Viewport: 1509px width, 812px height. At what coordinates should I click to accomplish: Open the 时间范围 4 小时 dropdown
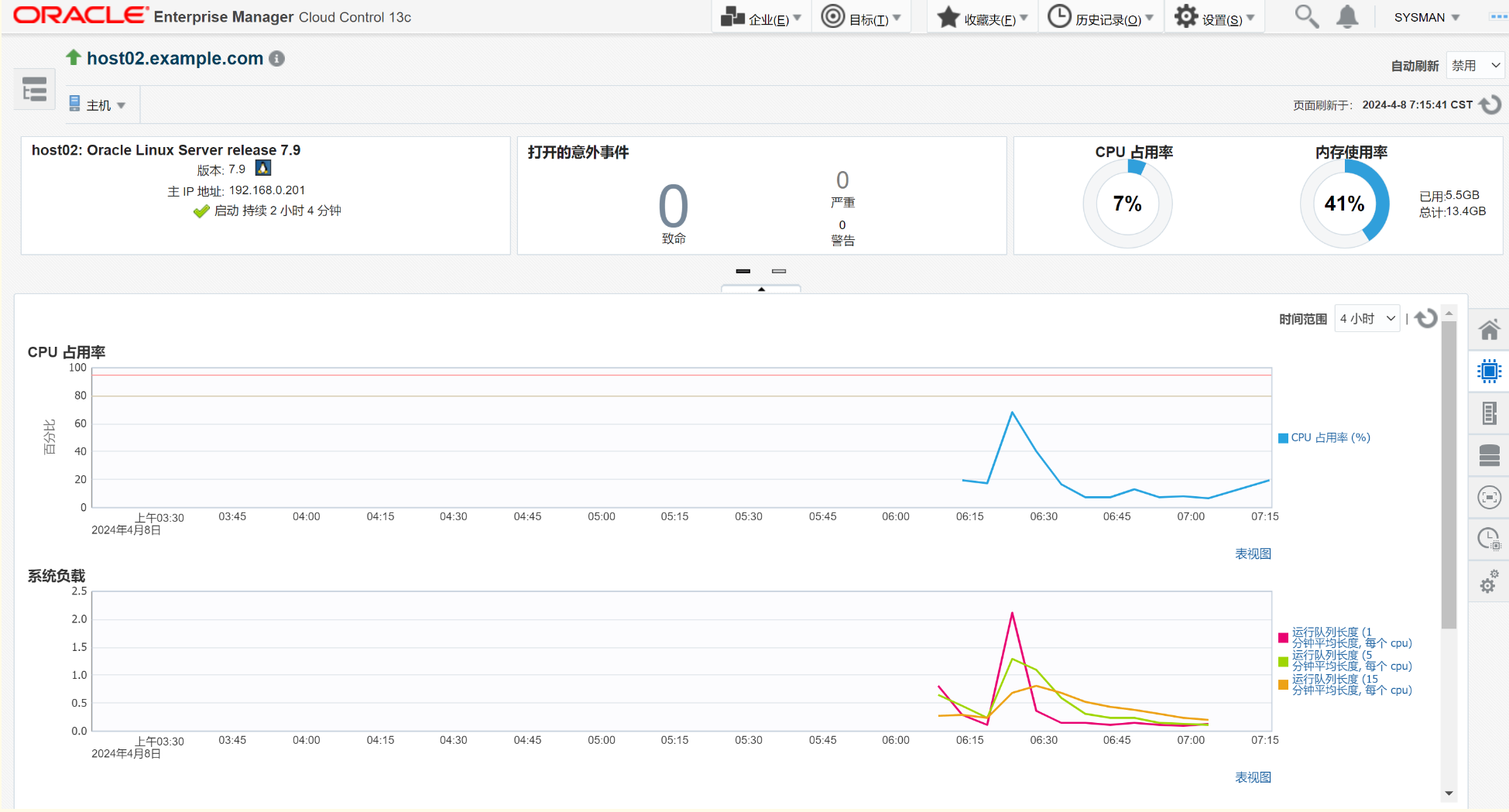point(1367,319)
